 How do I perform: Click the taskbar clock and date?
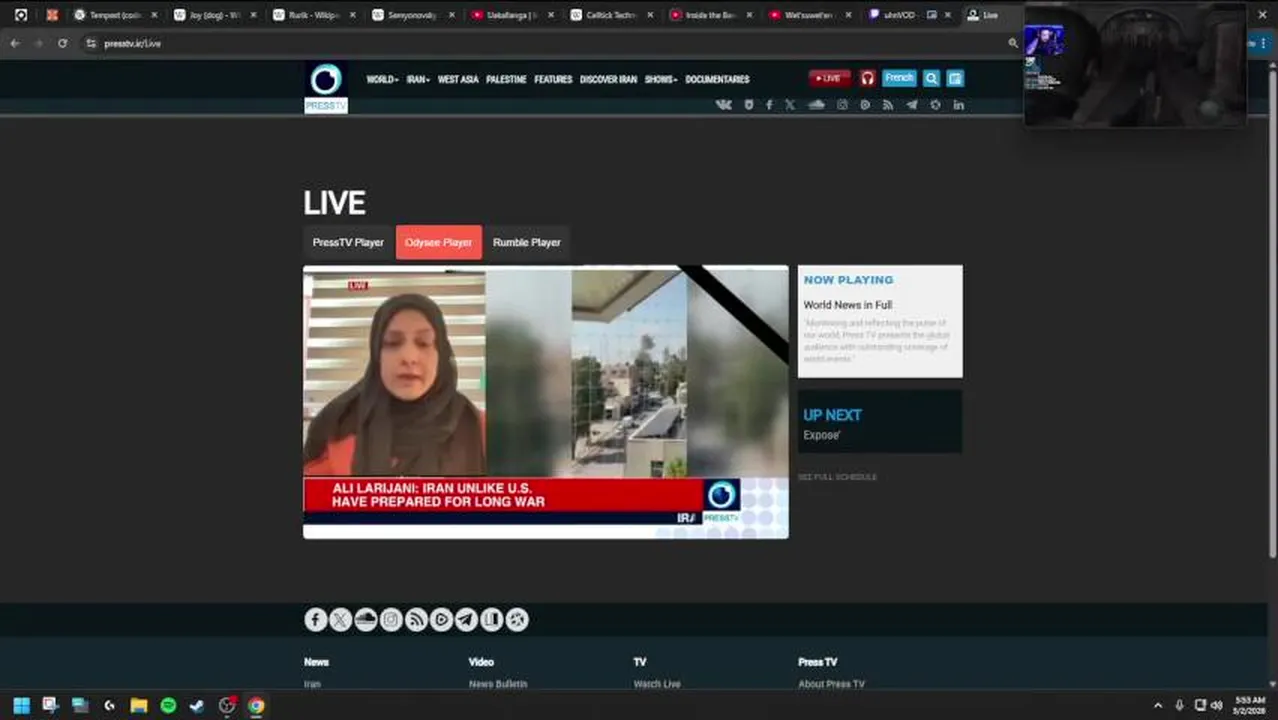point(1250,705)
